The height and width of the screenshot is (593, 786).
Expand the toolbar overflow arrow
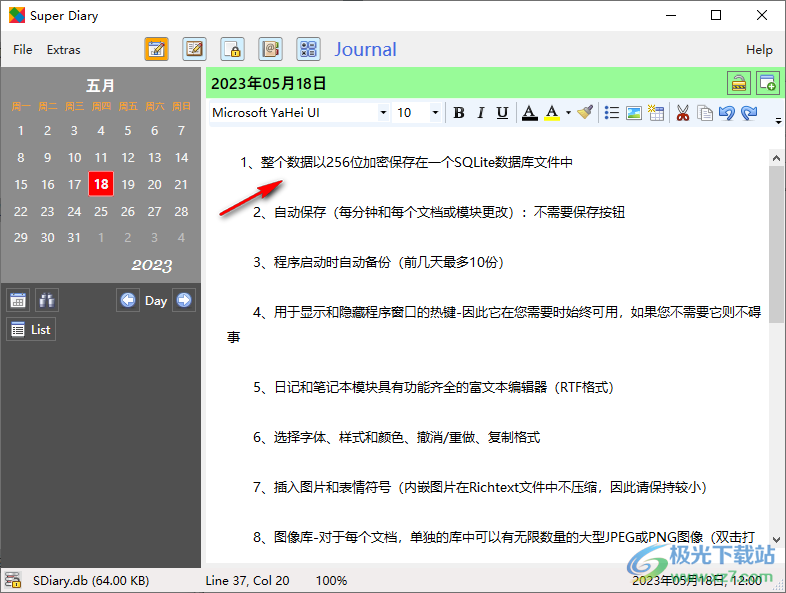pos(778,120)
